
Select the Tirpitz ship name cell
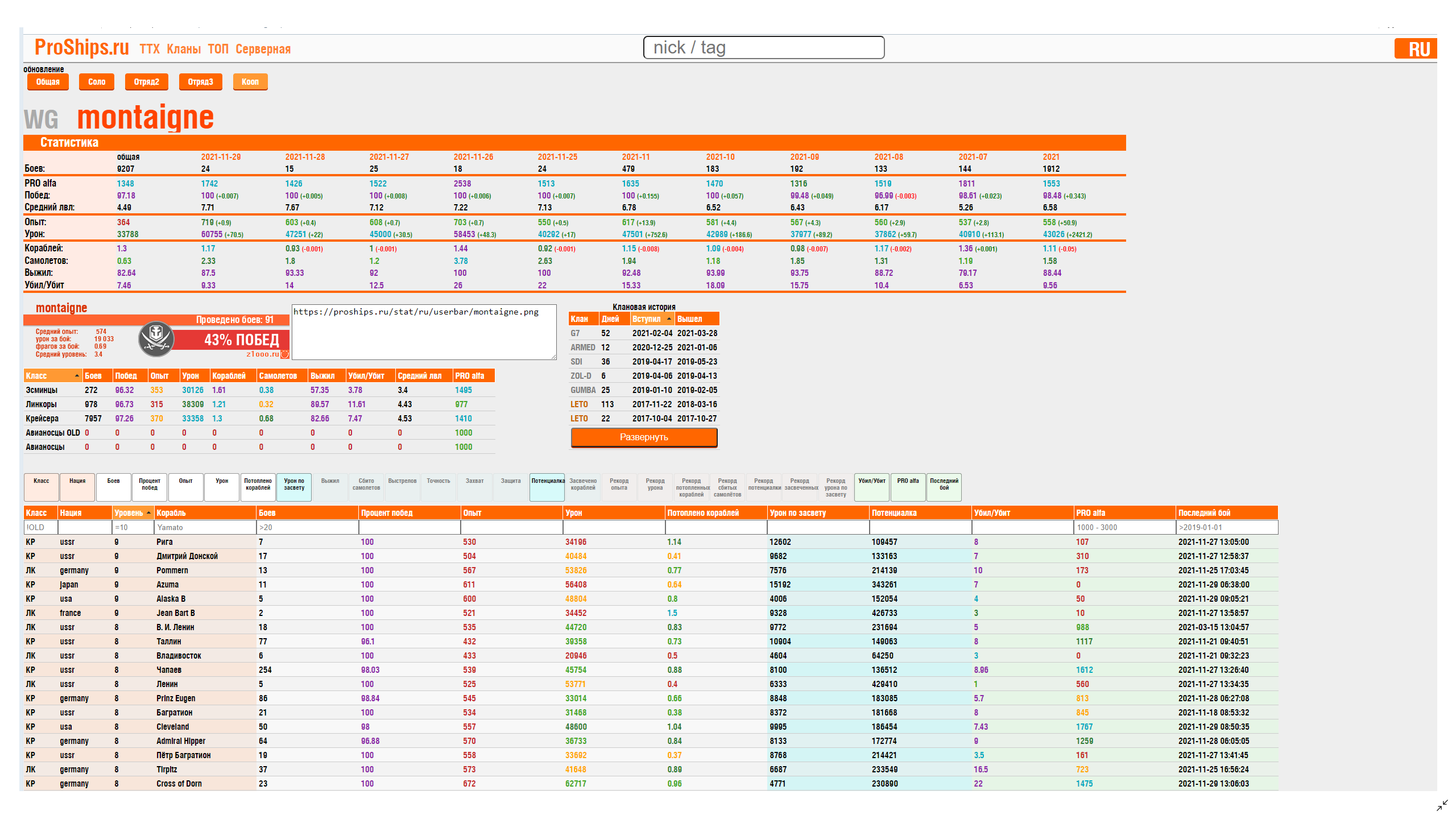pyautogui.click(x=167, y=770)
